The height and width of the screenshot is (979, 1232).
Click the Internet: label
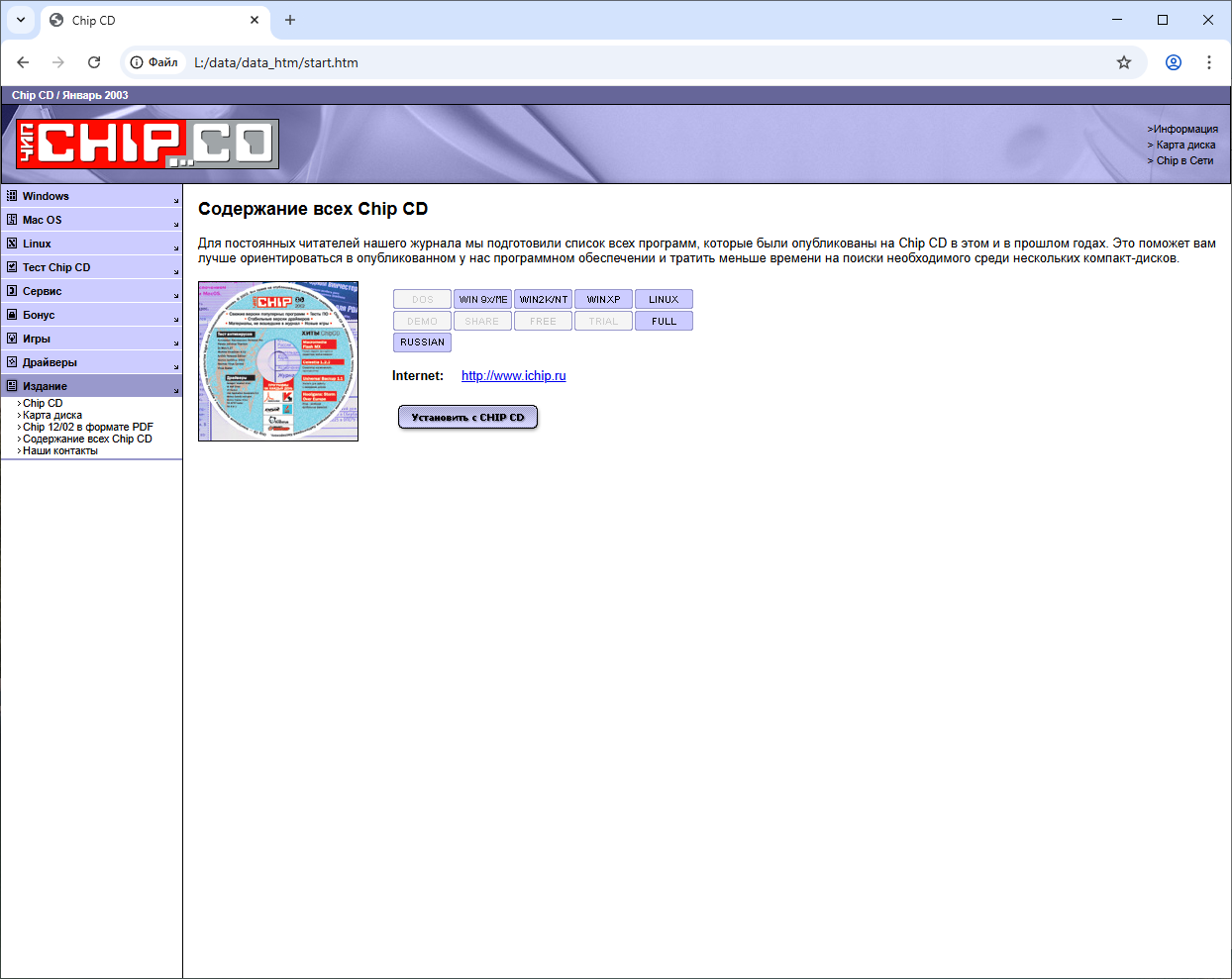[418, 376]
